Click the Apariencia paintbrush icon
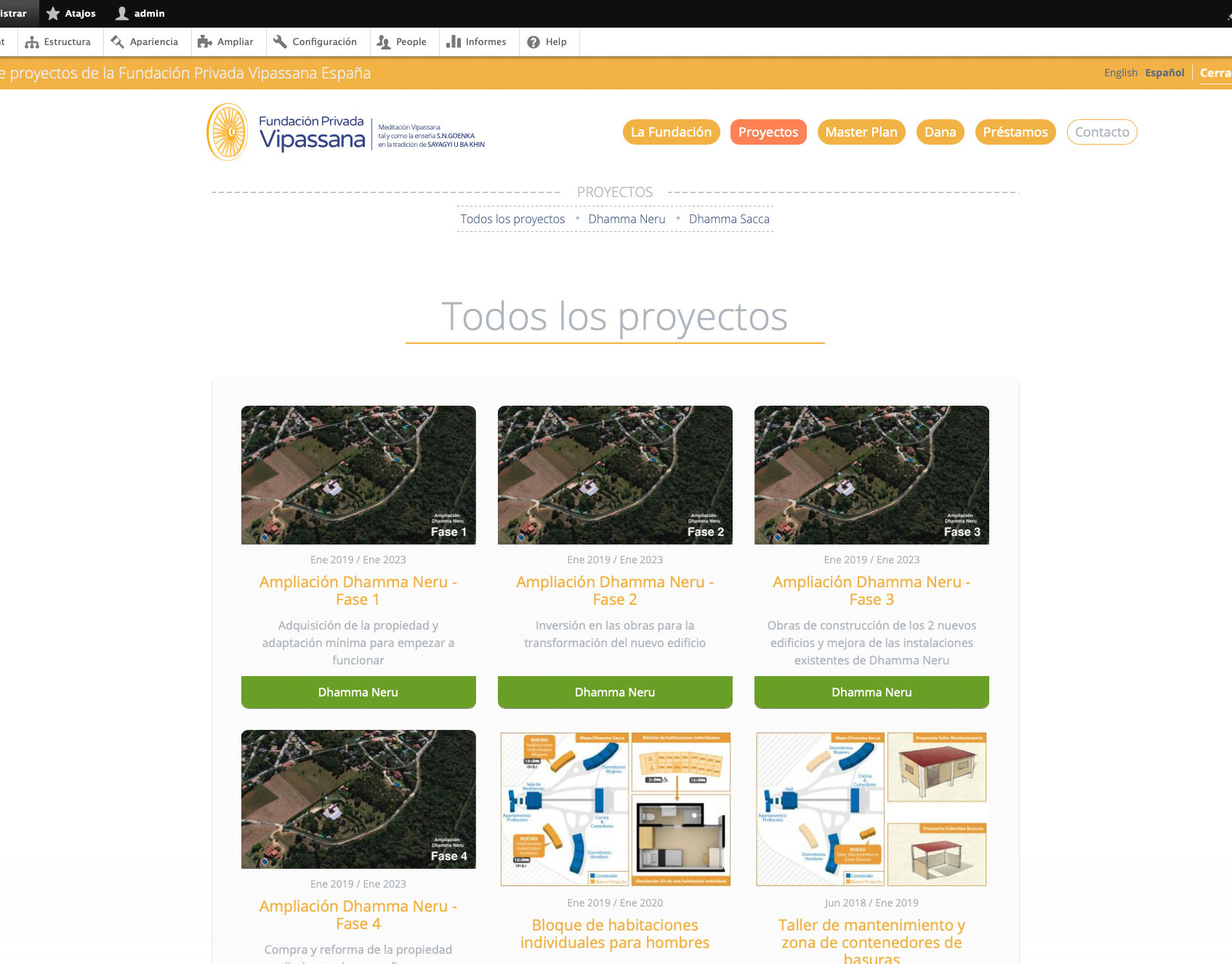 118,42
